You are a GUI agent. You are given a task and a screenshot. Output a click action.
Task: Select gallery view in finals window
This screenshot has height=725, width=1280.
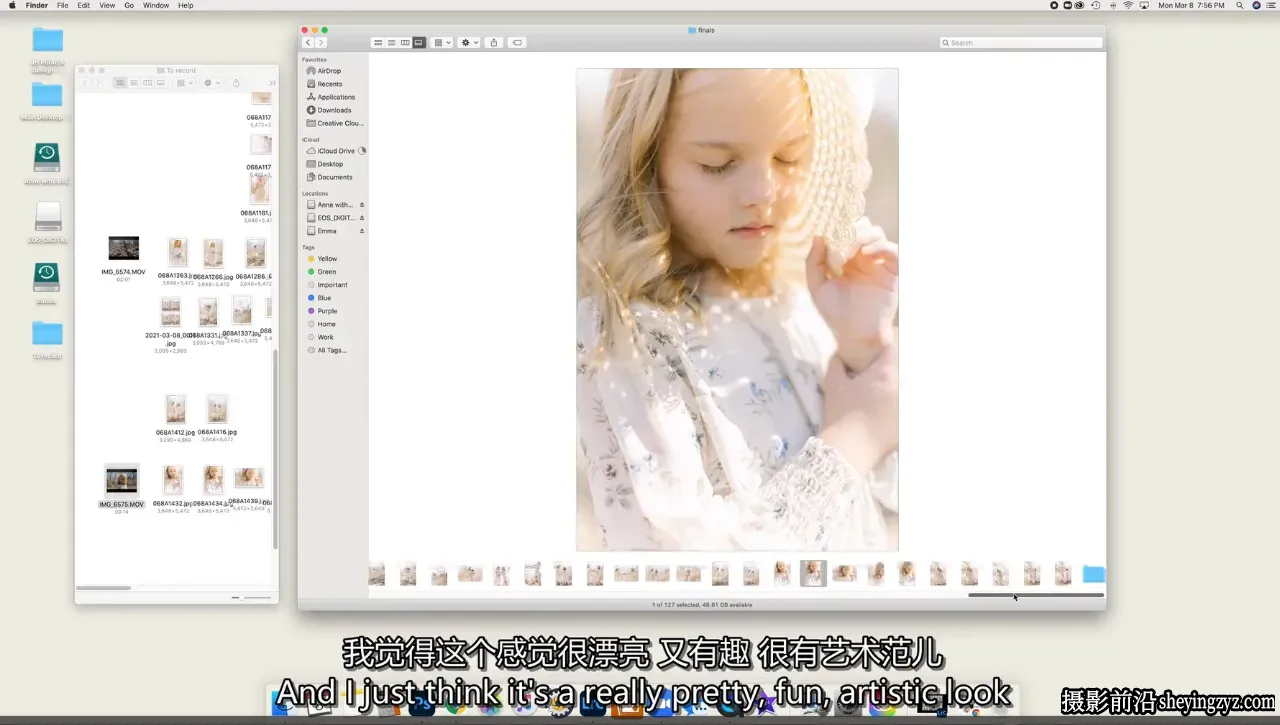click(419, 43)
